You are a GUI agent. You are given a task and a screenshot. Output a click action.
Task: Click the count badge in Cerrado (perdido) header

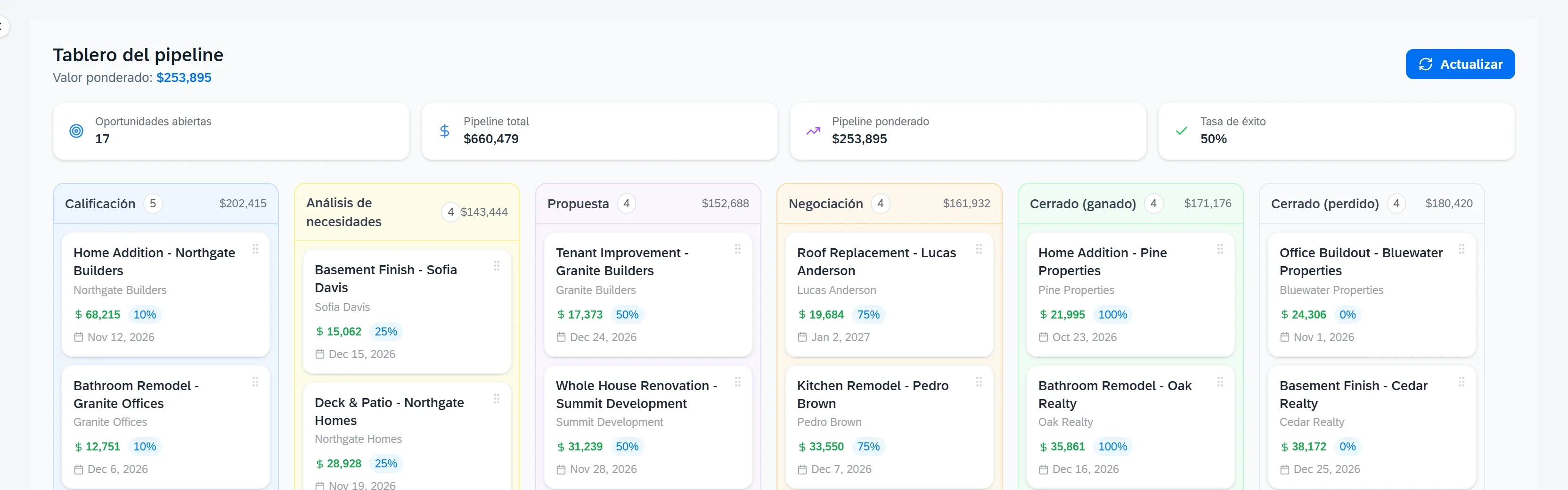[1396, 204]
